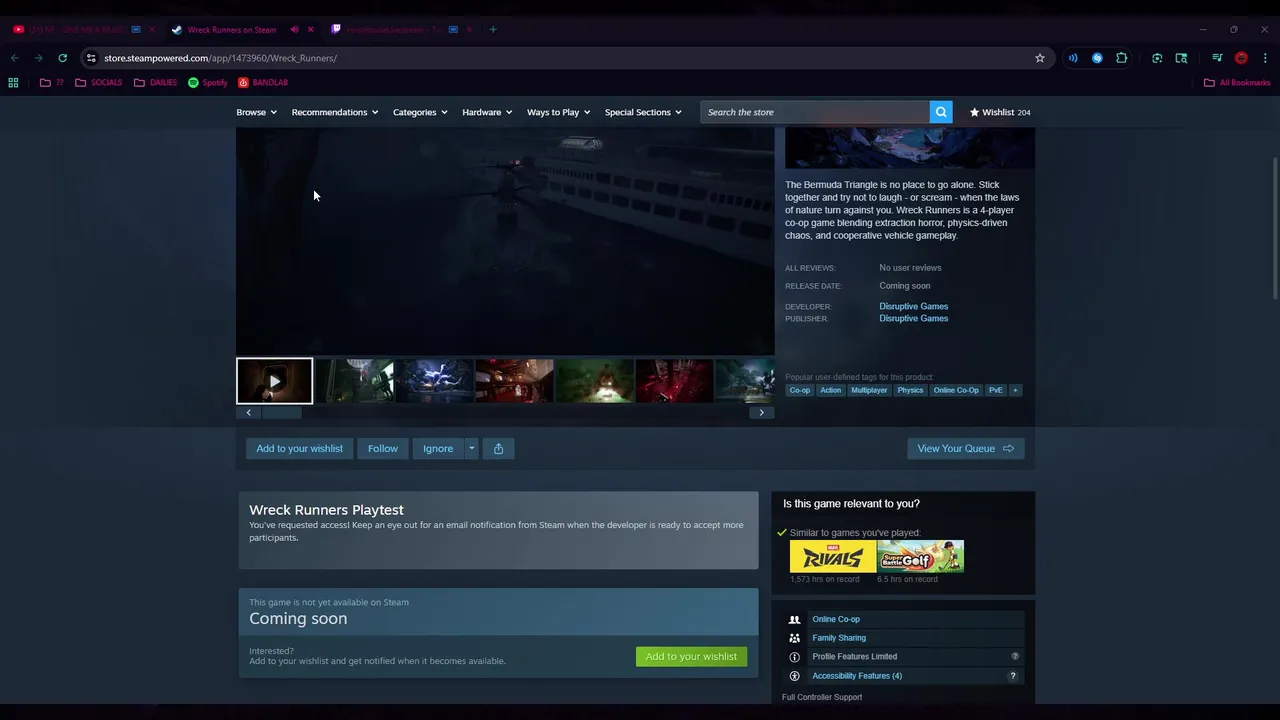Screen dimensions: 1280x720
Task: Open Disruptive Games publisher link
Action: (913, 318)
